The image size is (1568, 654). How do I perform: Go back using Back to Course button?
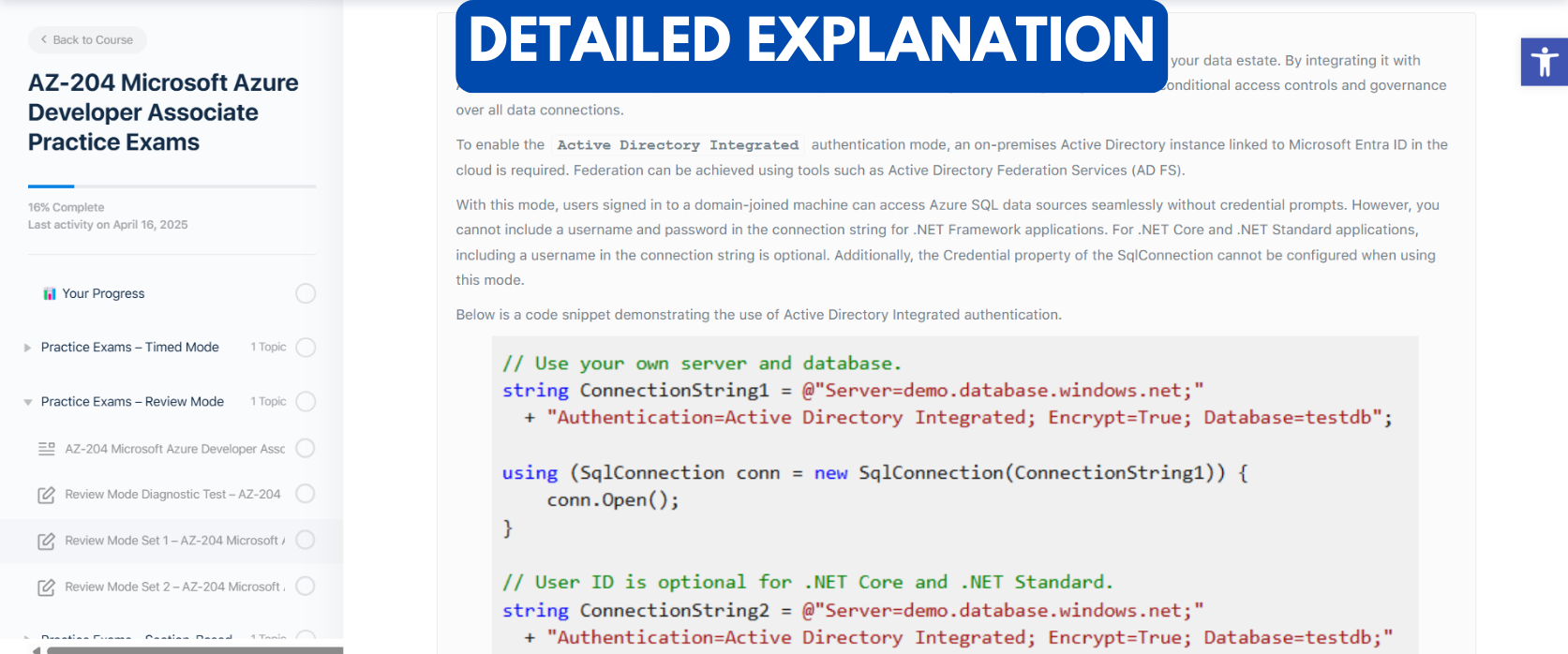pos(87,39)
